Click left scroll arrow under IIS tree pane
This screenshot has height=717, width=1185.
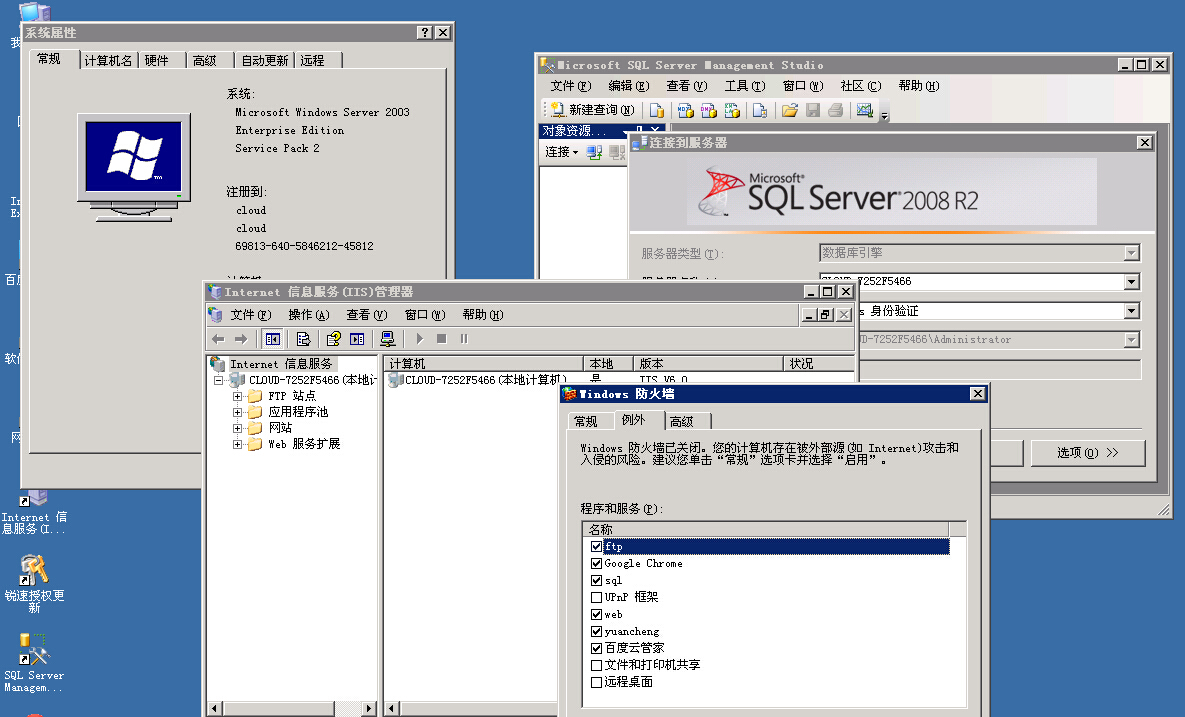(215, 709)
